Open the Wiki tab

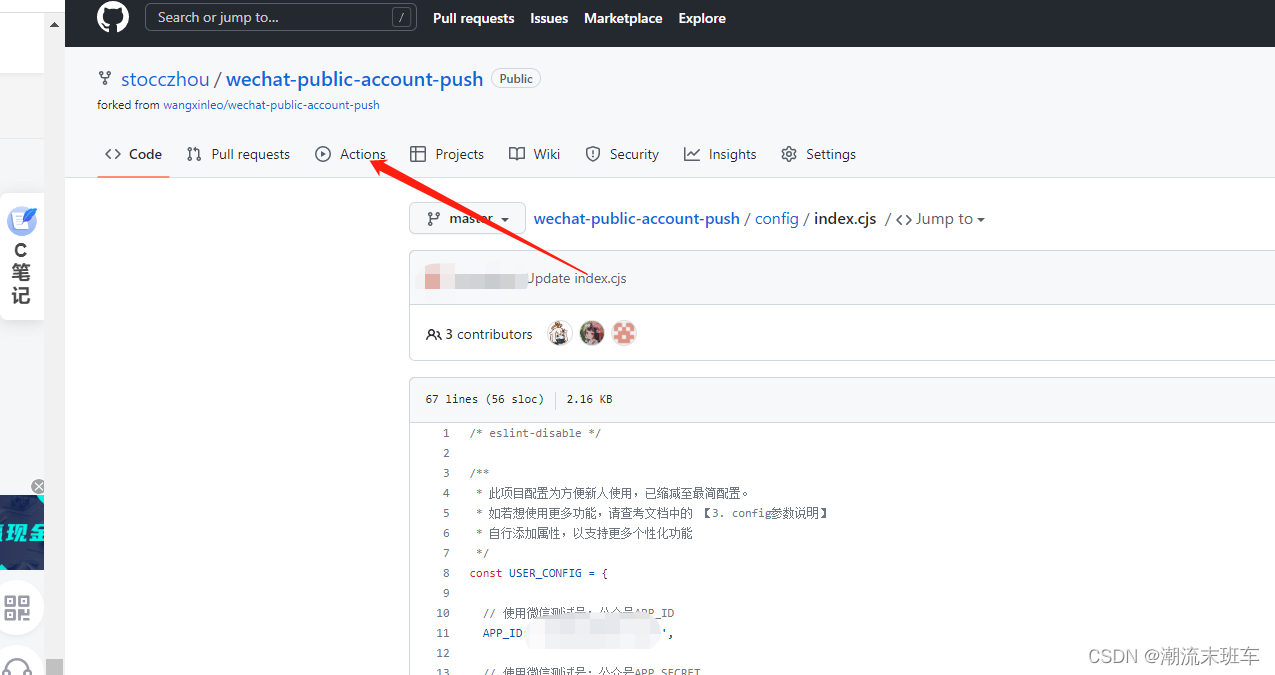[x=534, y=154]
